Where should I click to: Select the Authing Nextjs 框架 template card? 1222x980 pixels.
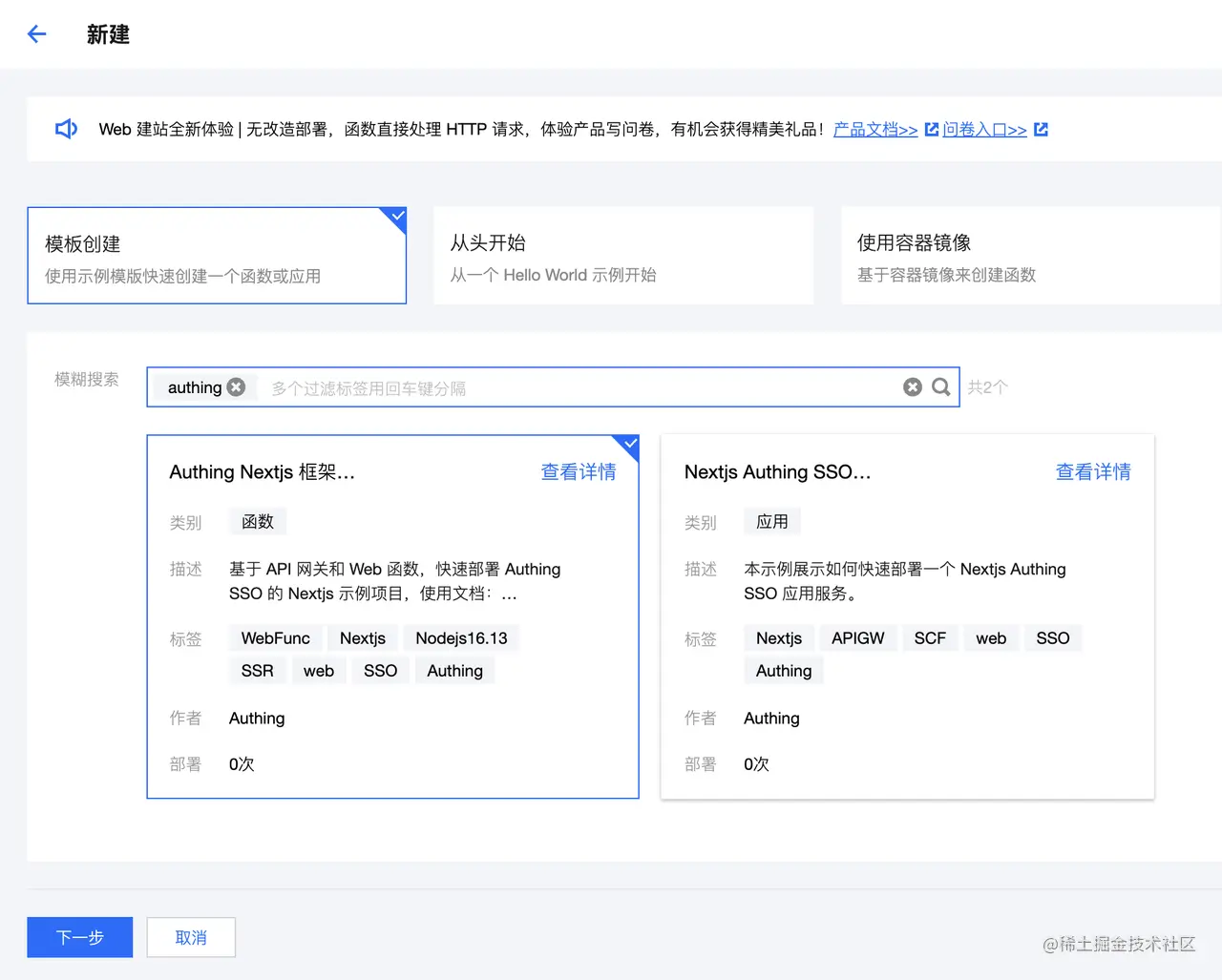pyautogui.click(x=392, y=616)
